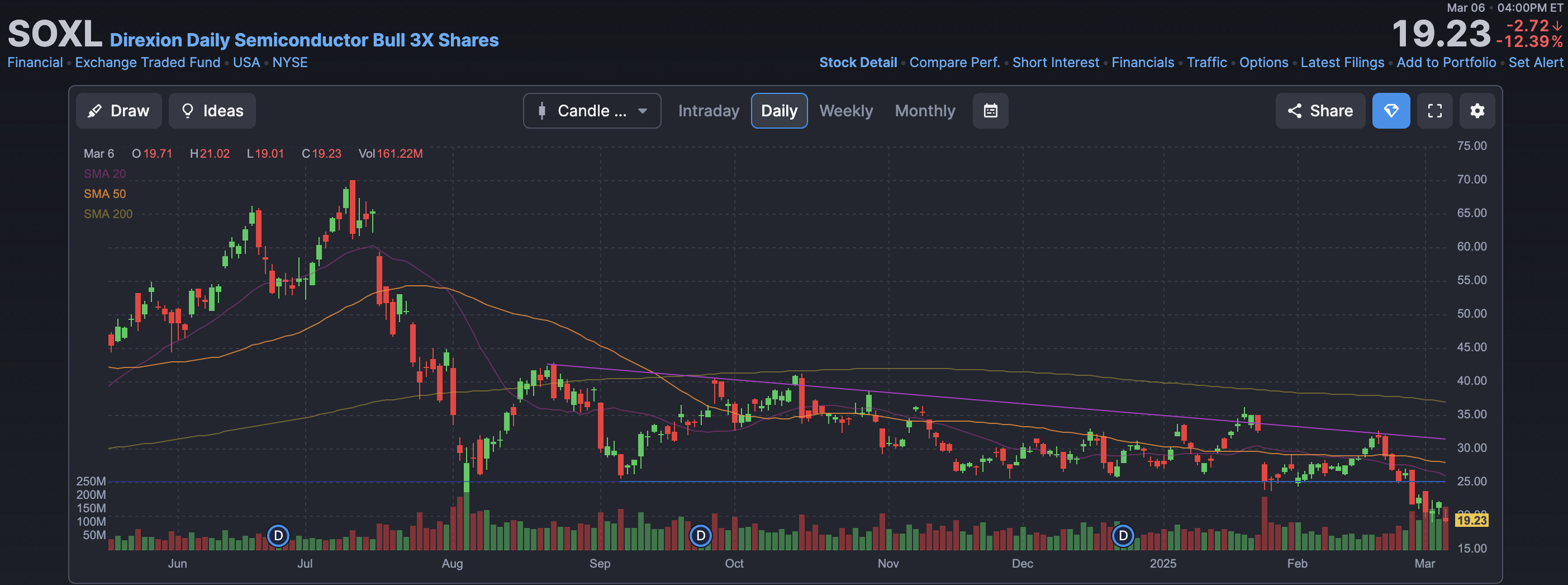Image resolution: width=1568 pixels, height=585 pixels.
Task: Toggle fullscreen chart view
Action: pyautogui.click(x=1434, y=111)
